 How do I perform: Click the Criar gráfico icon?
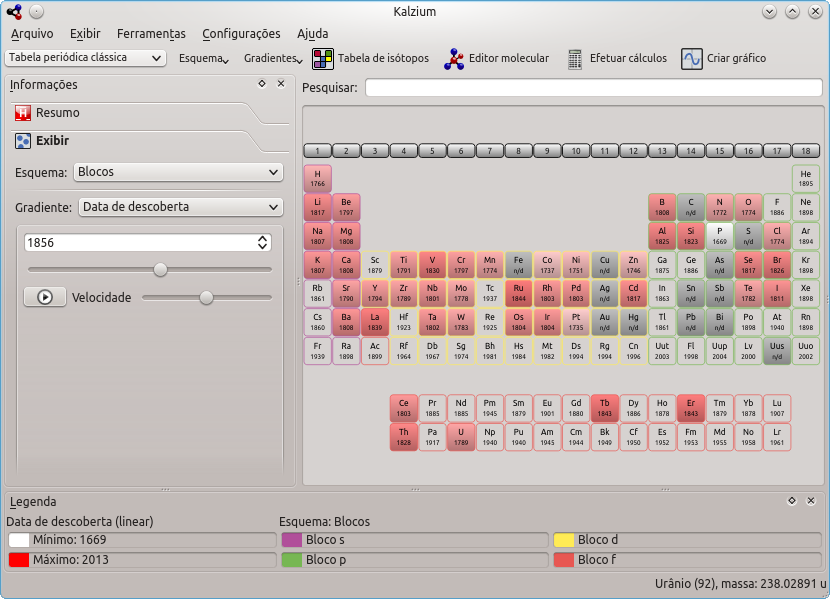[x=723, y=59]
